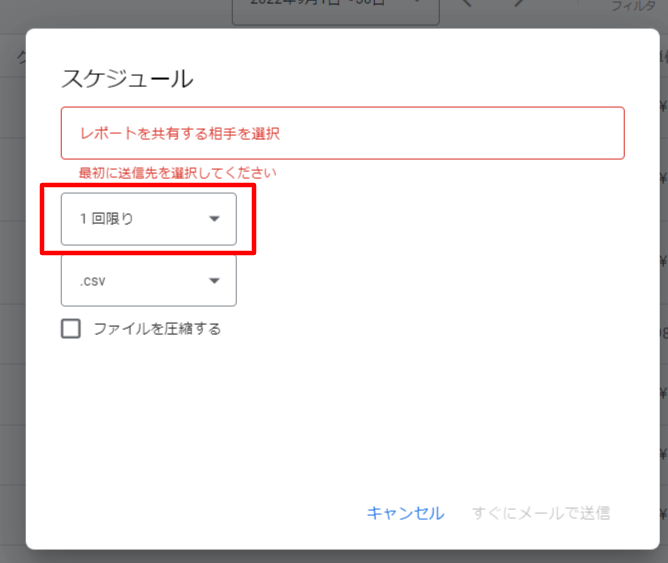Click the dimmed table column header at top left

(18, 57)
